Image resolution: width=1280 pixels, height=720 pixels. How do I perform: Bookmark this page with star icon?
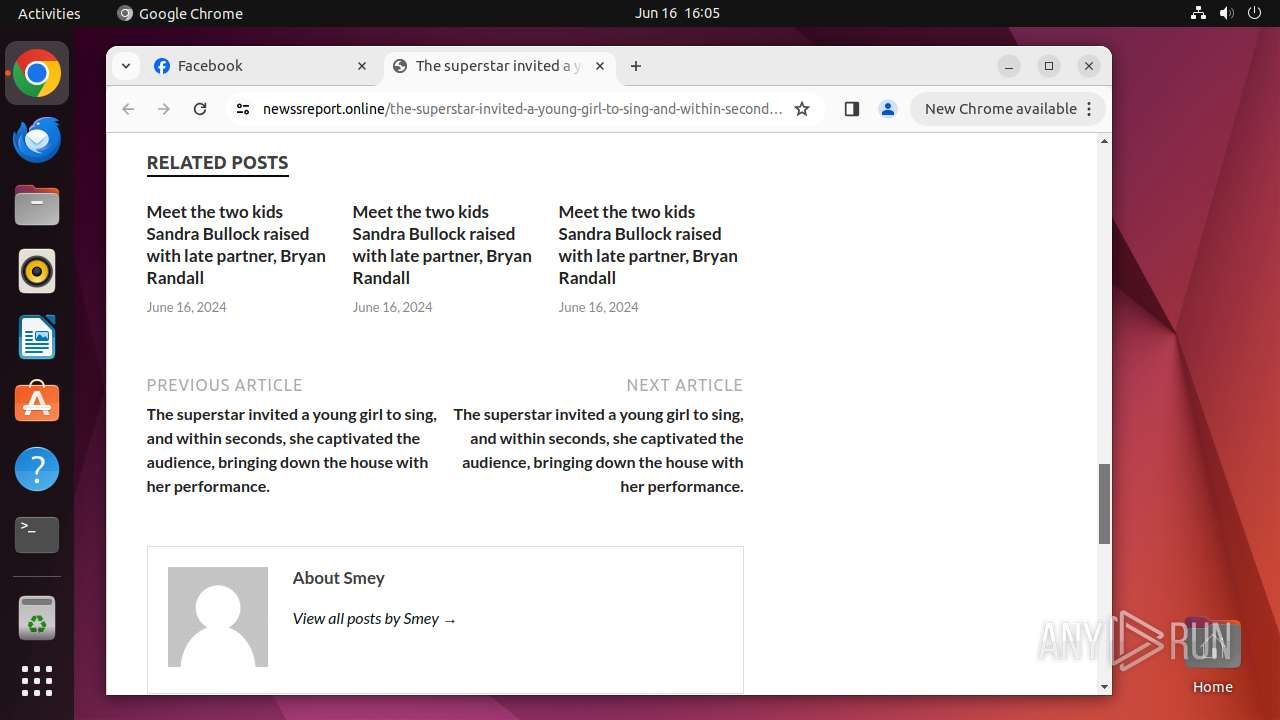[x=802, y=109]
